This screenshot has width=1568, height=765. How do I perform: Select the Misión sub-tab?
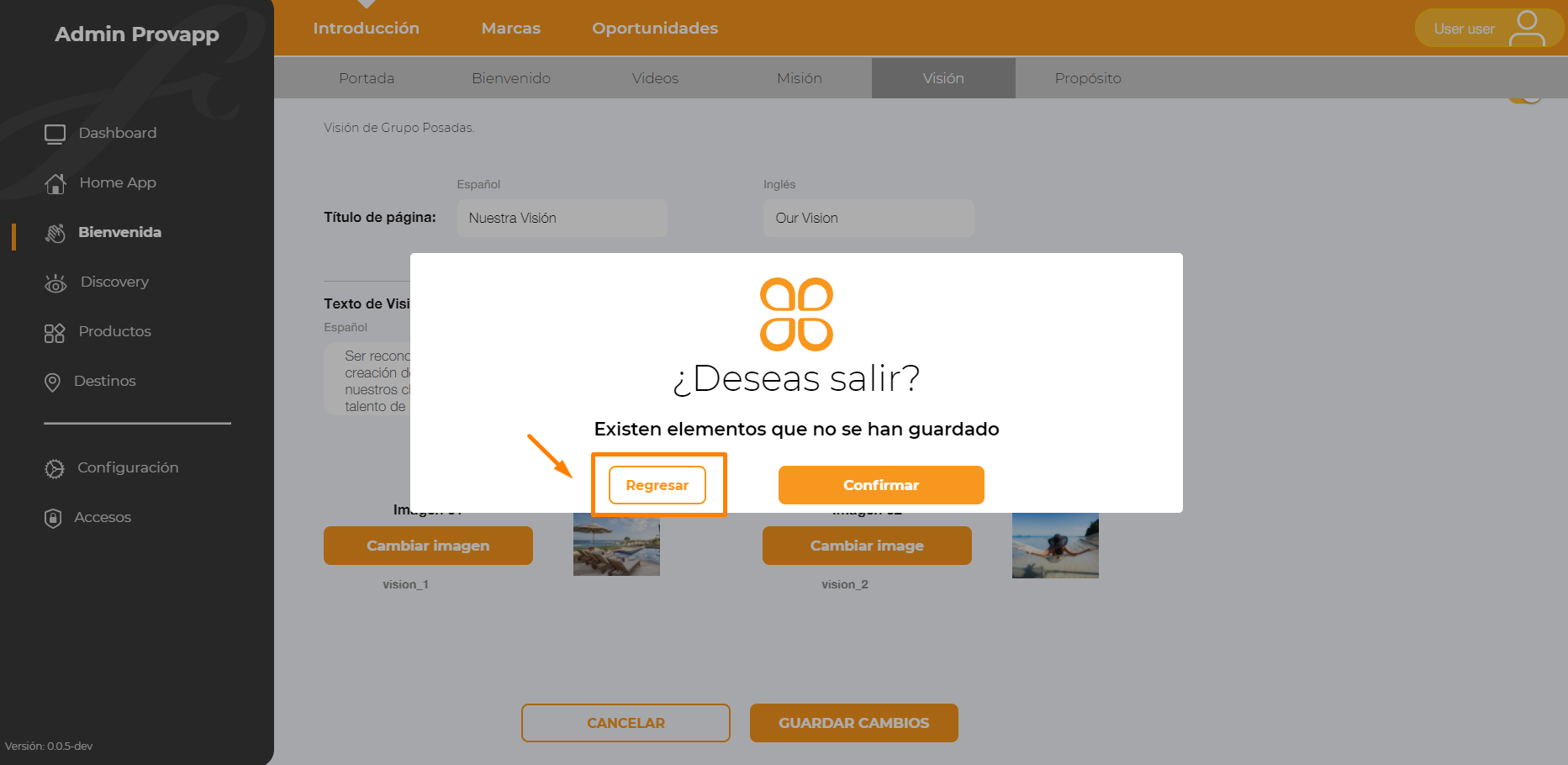[800, 78]
